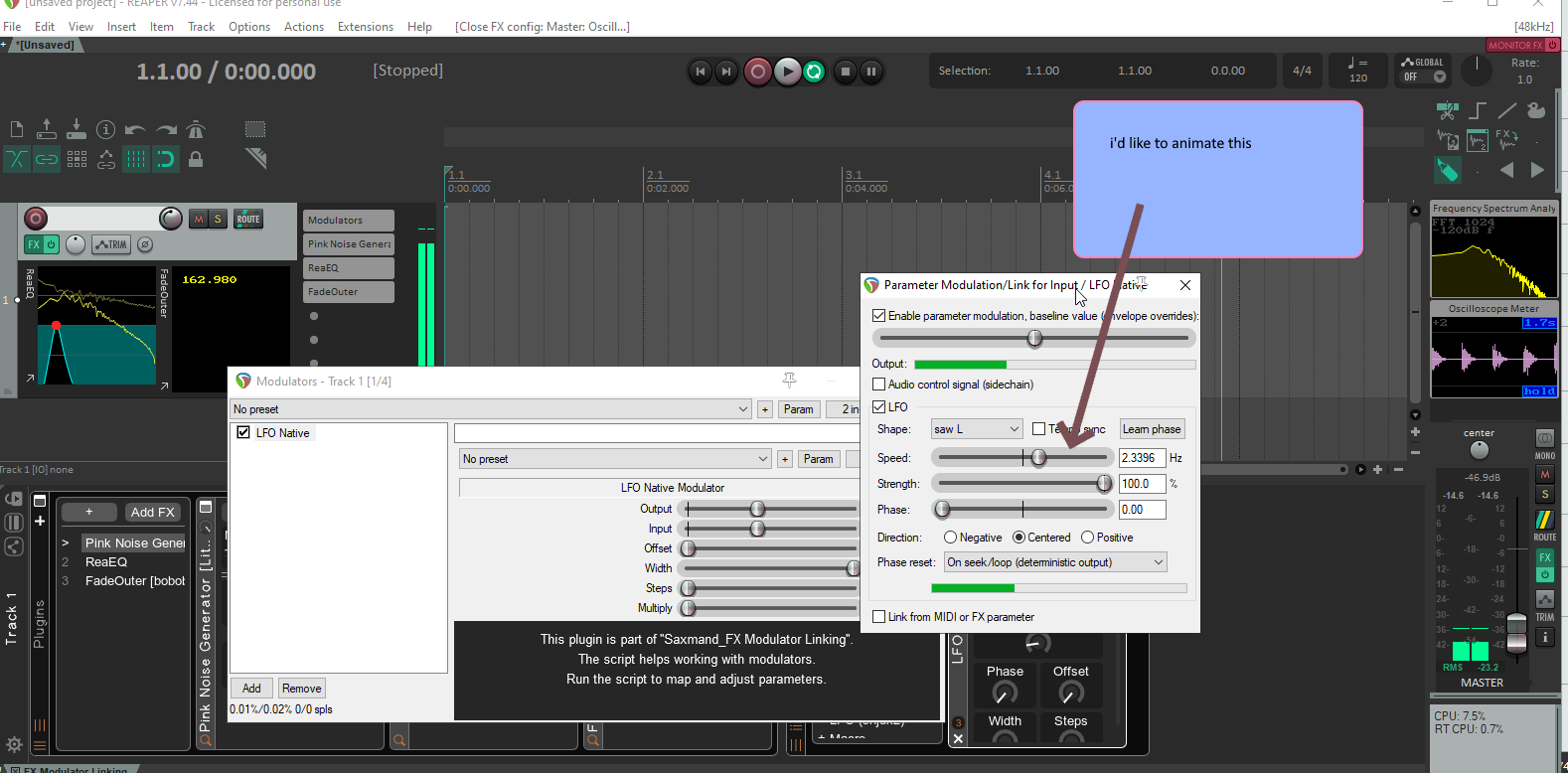Click the Learn phase button
This screenshot has height=773, width=1568.
point(1152,429)
